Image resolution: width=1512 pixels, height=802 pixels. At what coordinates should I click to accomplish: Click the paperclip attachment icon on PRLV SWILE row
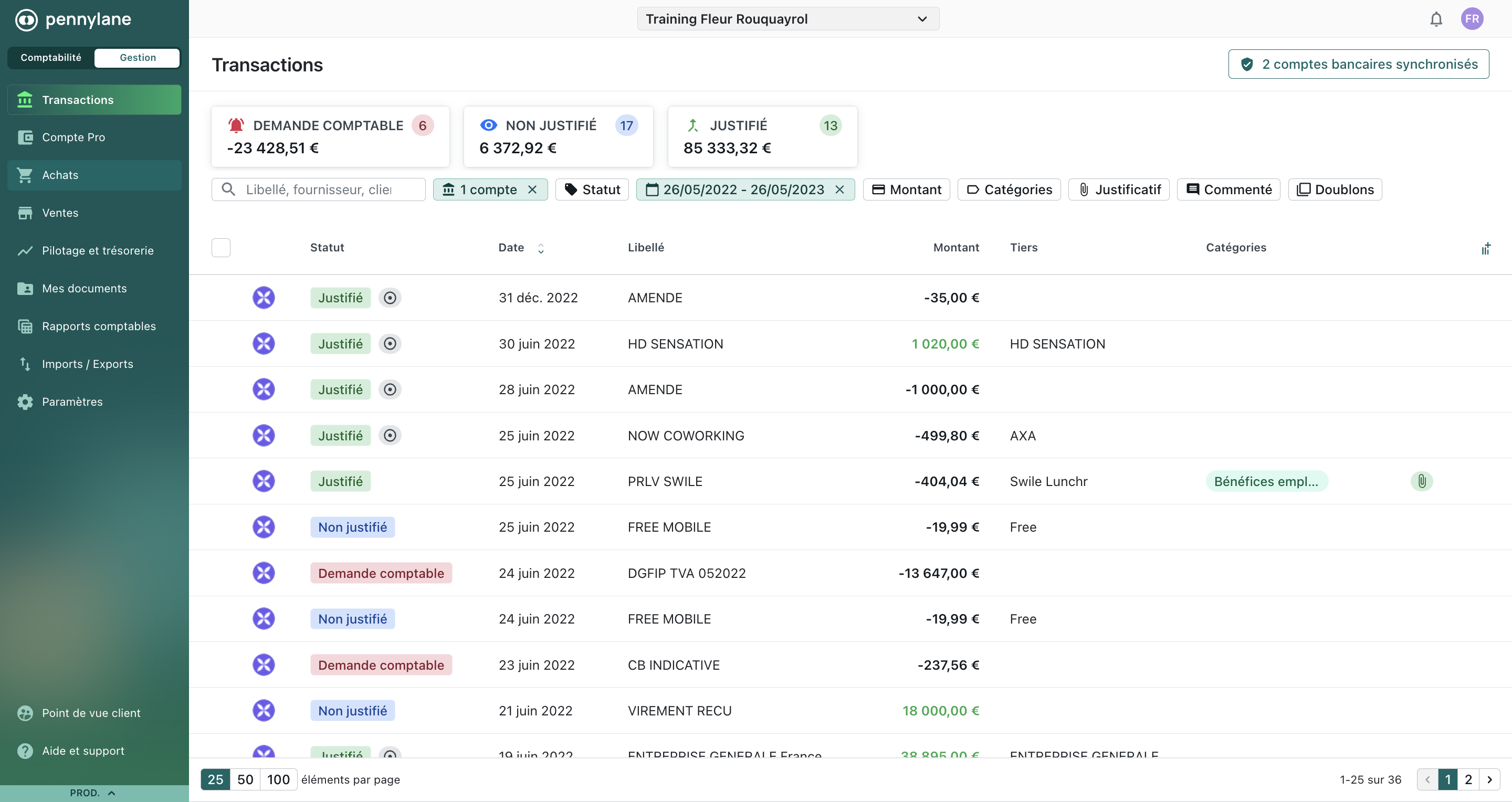pyautogui.click(x=1422, y=481)
